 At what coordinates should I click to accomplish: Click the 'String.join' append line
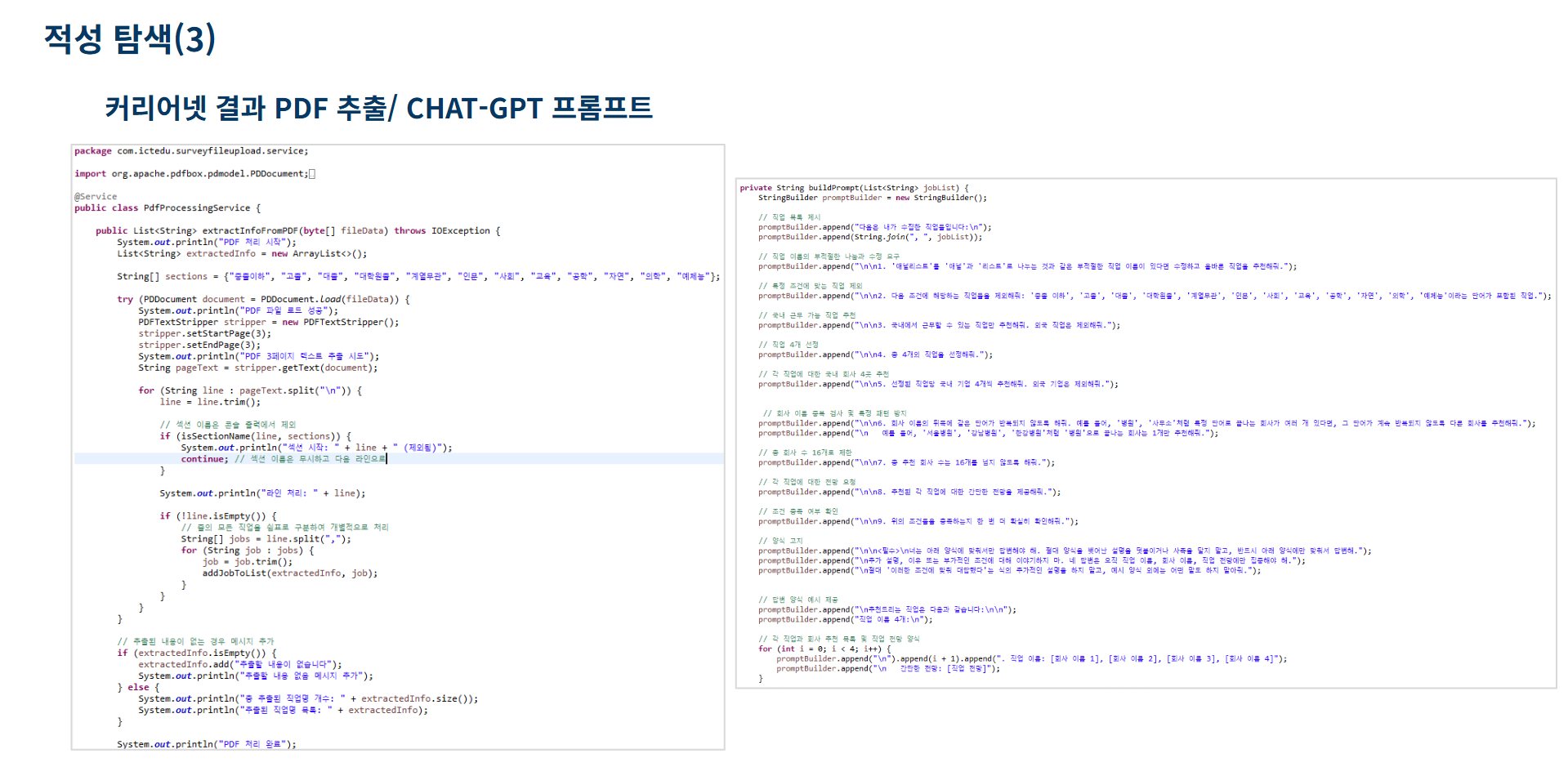[869, 237]
